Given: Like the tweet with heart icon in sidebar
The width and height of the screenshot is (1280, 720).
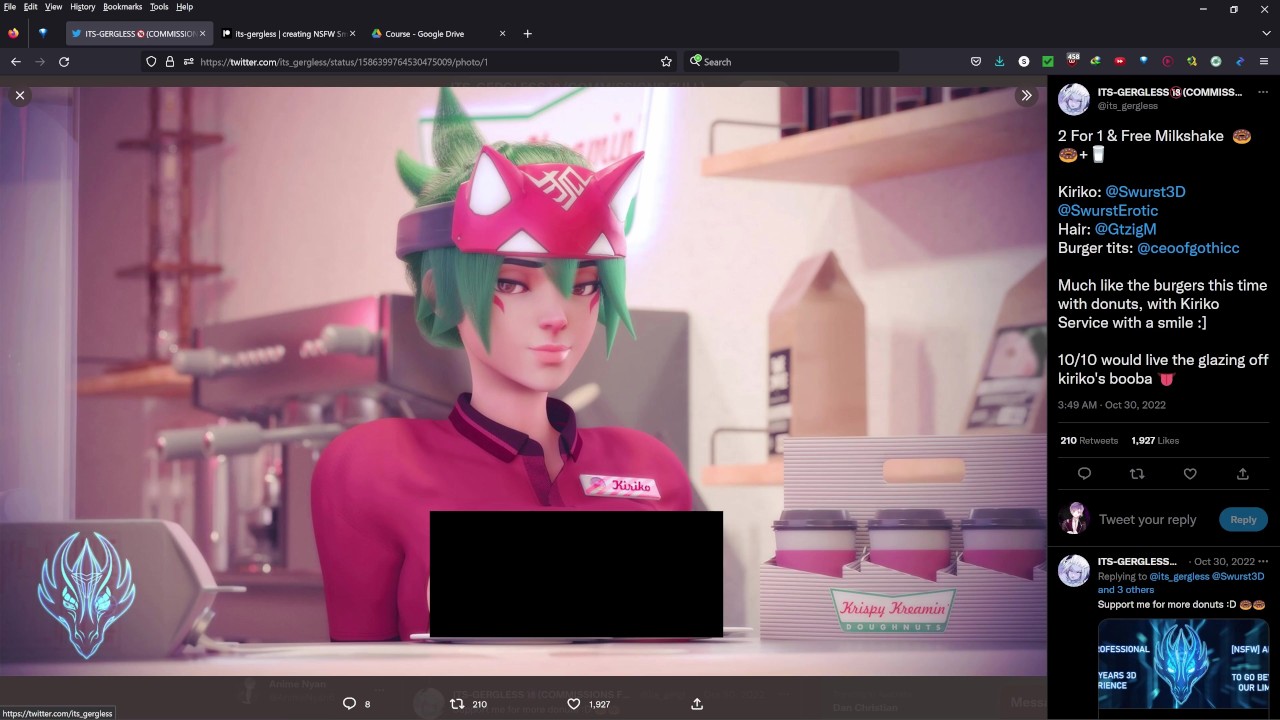Looking at the screenshot, I should tap(1190, 474).
